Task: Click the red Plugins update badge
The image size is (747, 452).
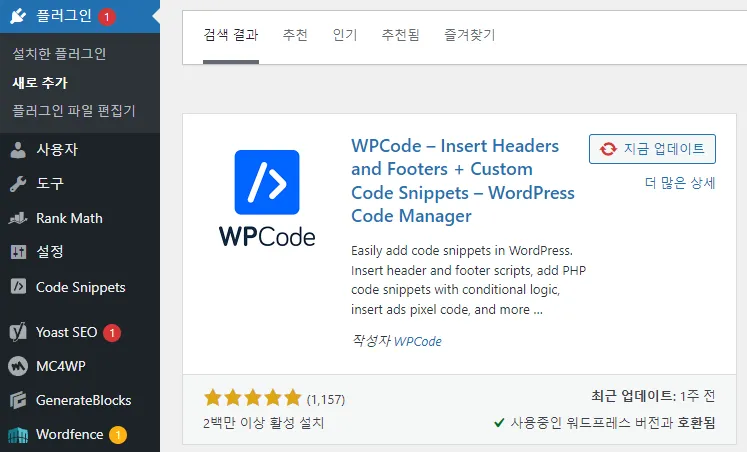Action: (107, 17)
